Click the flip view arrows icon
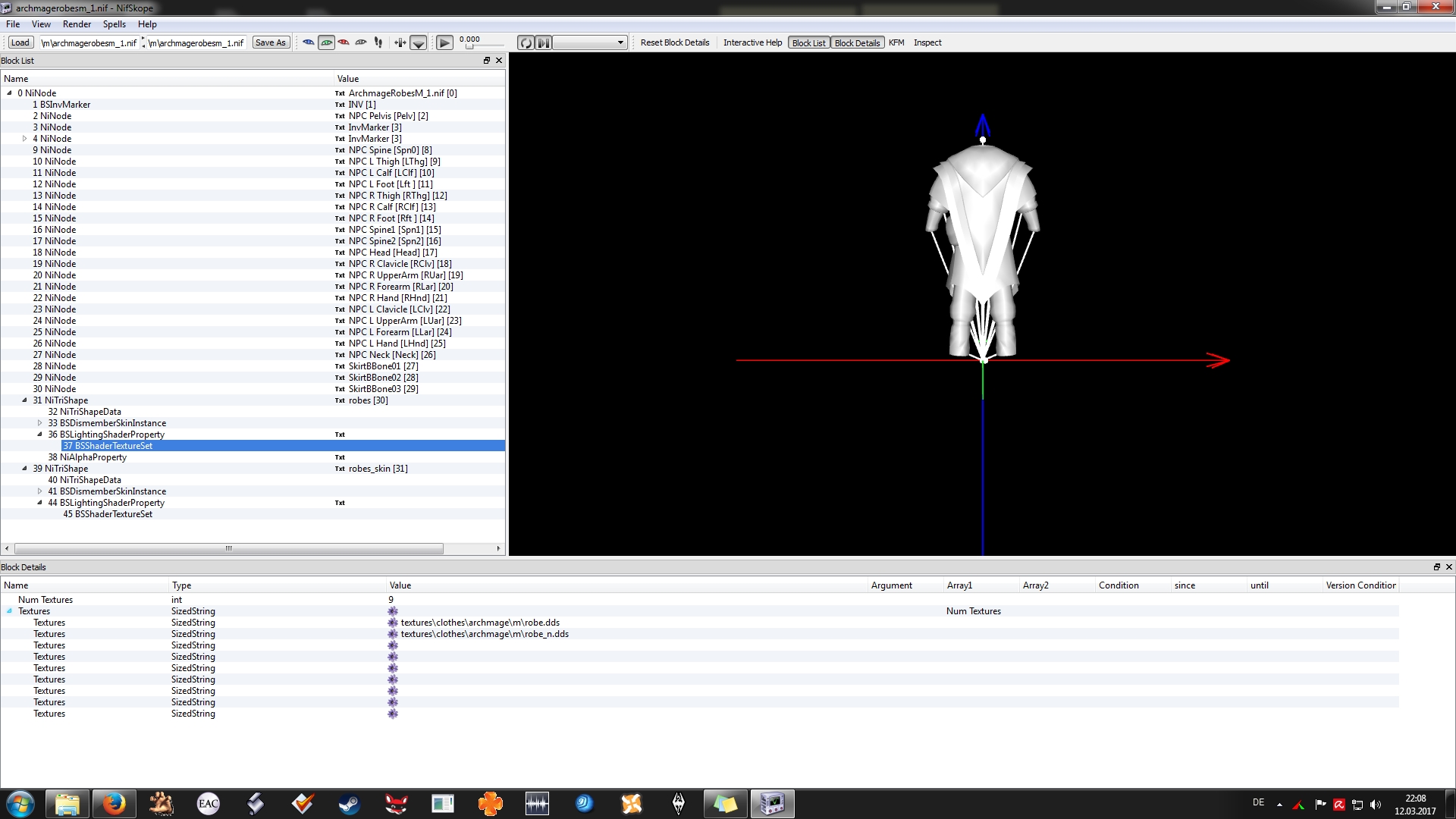The image size is (1456, 819). click(400, 42)
